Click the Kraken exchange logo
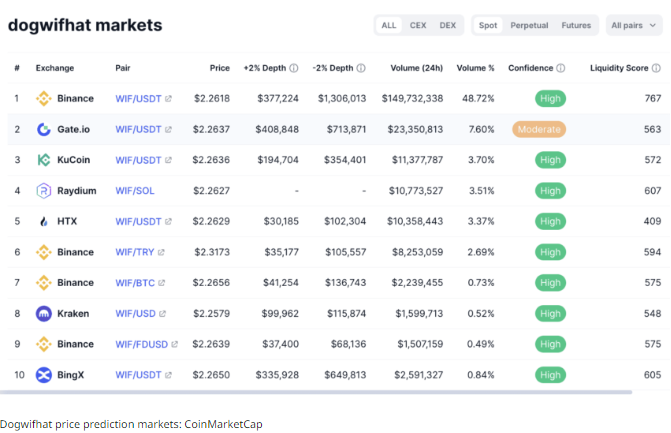 [44, 313]
